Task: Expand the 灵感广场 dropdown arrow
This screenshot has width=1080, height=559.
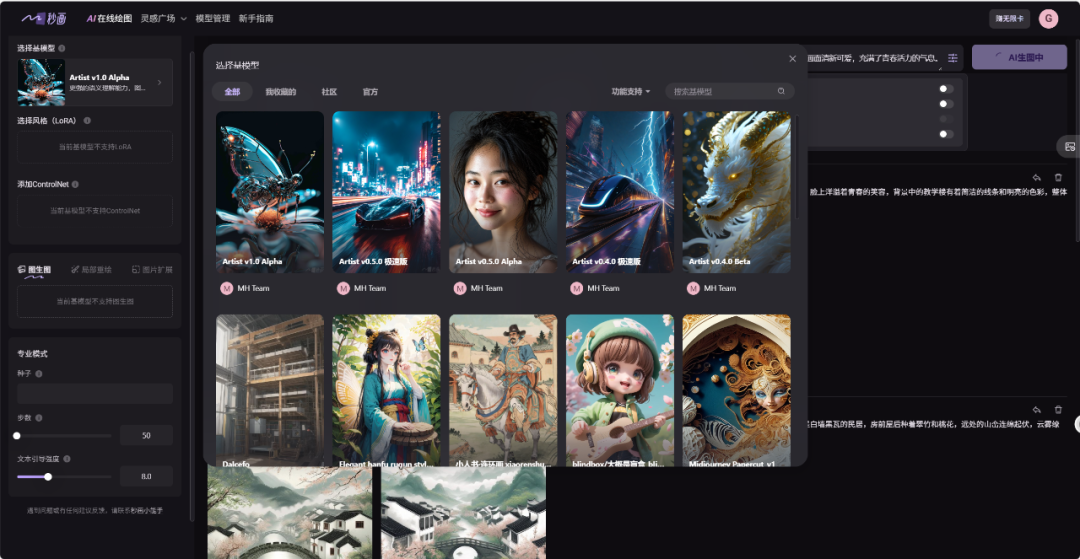Action: (x=184, y=19)
